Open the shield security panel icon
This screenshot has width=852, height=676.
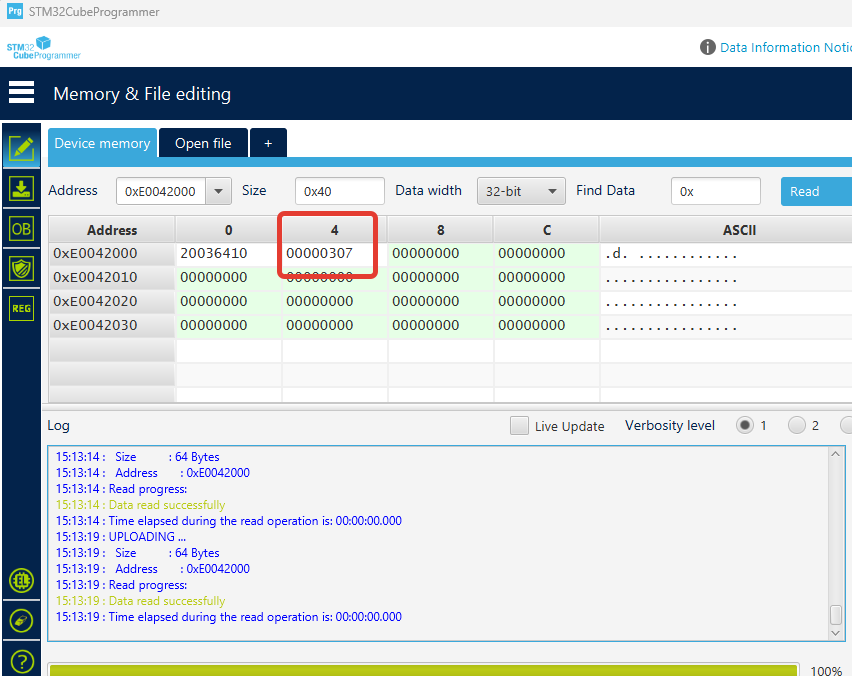(x=21, y=268)
